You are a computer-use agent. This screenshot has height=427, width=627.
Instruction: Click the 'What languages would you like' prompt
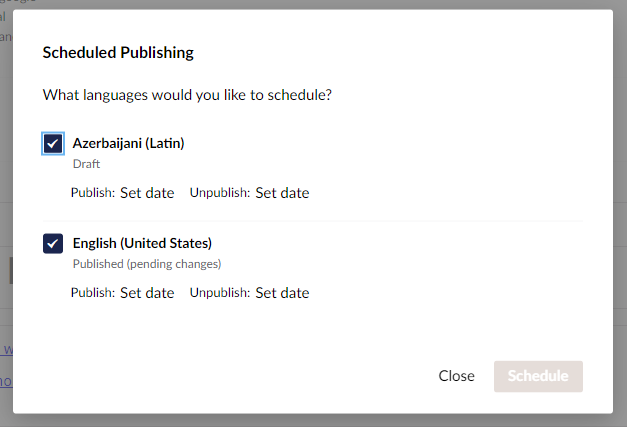187,96
